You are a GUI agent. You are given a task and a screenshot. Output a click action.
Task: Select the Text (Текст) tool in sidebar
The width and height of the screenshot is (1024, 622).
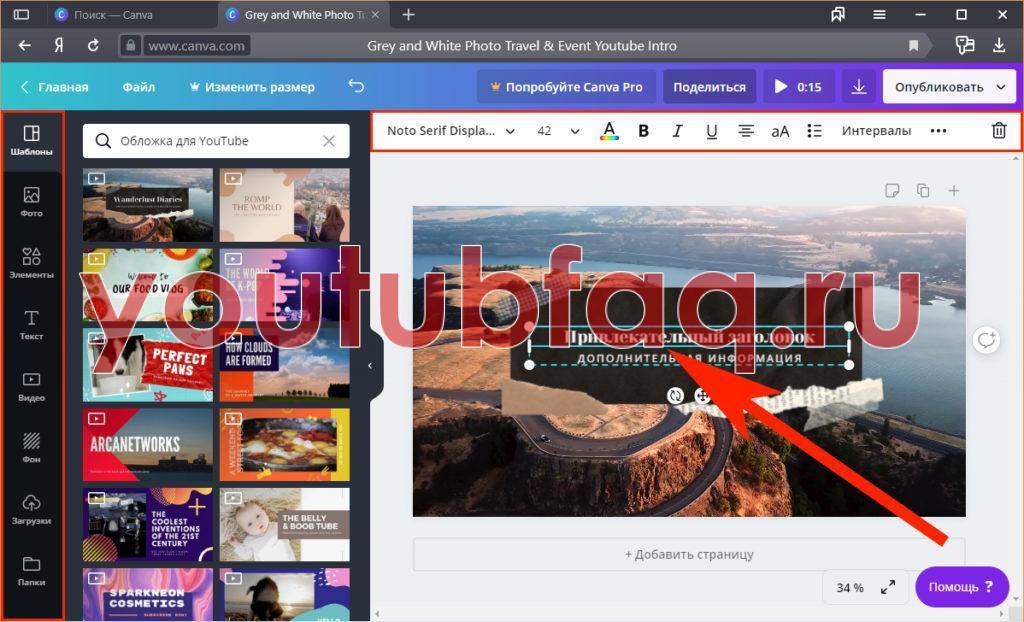(32, 324)
